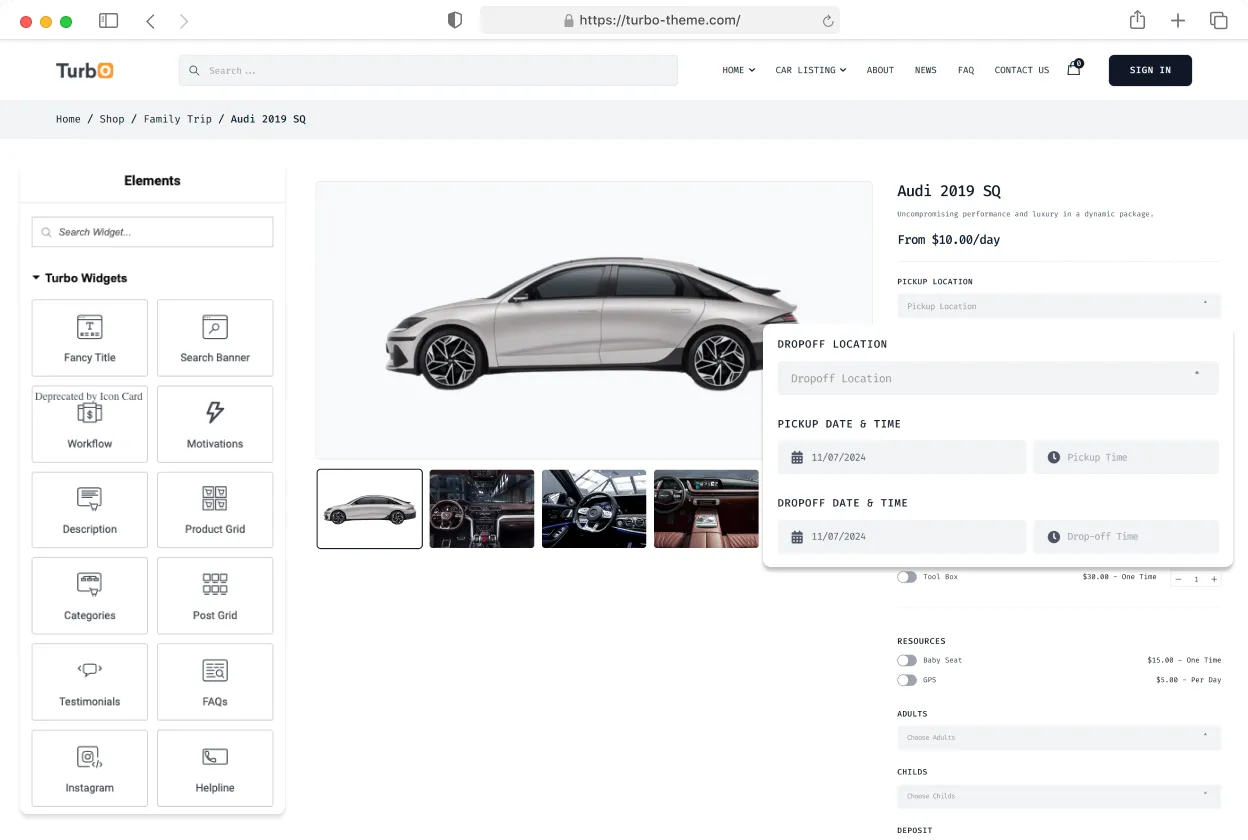Choose the Categories widget
The width and height of the screenshot is (1248, 840).
click(x=90, y=596)
